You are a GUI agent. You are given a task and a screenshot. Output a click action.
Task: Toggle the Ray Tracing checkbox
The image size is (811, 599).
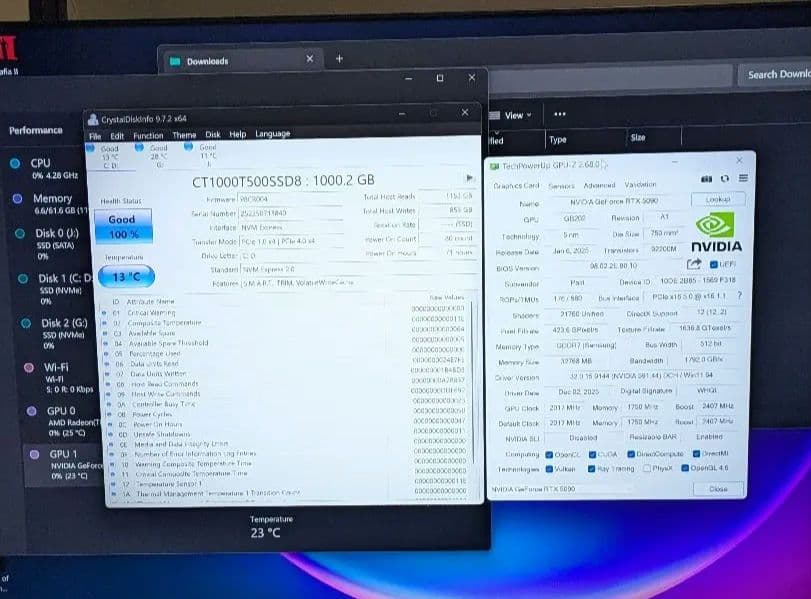(x=592, y=468)
